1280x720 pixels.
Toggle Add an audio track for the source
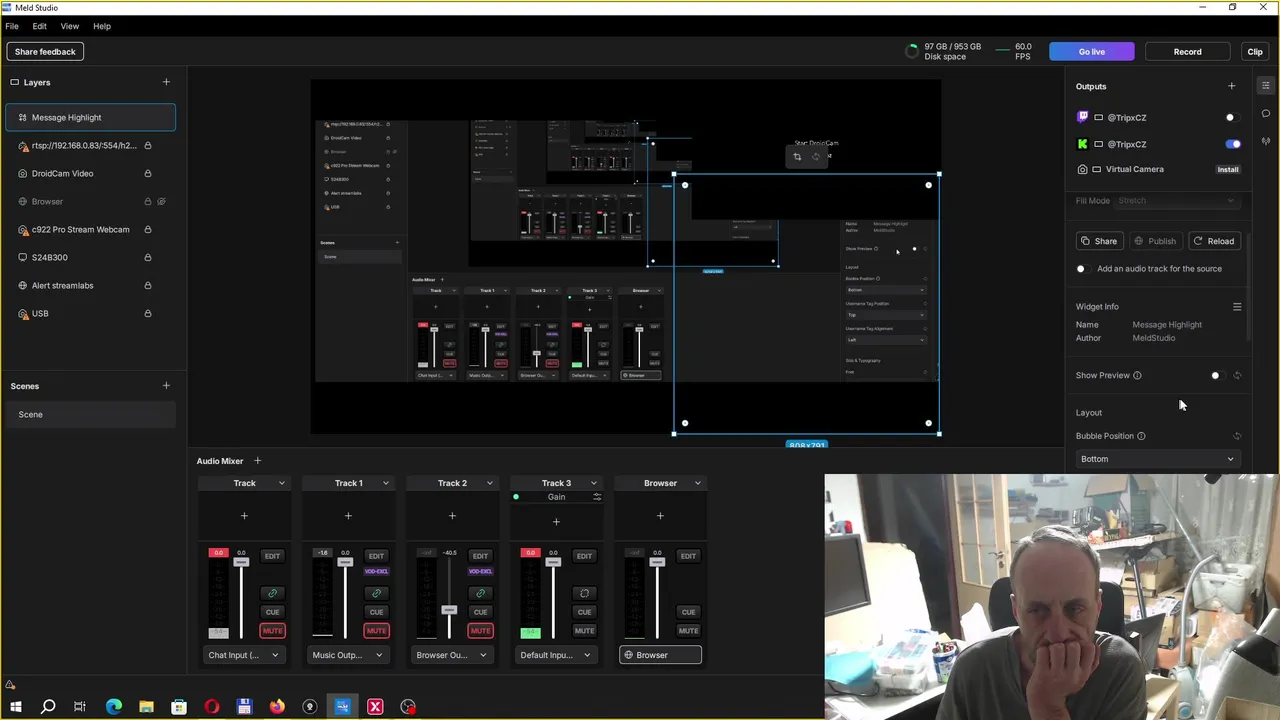pyautogui.click(x=1082, y=269)
